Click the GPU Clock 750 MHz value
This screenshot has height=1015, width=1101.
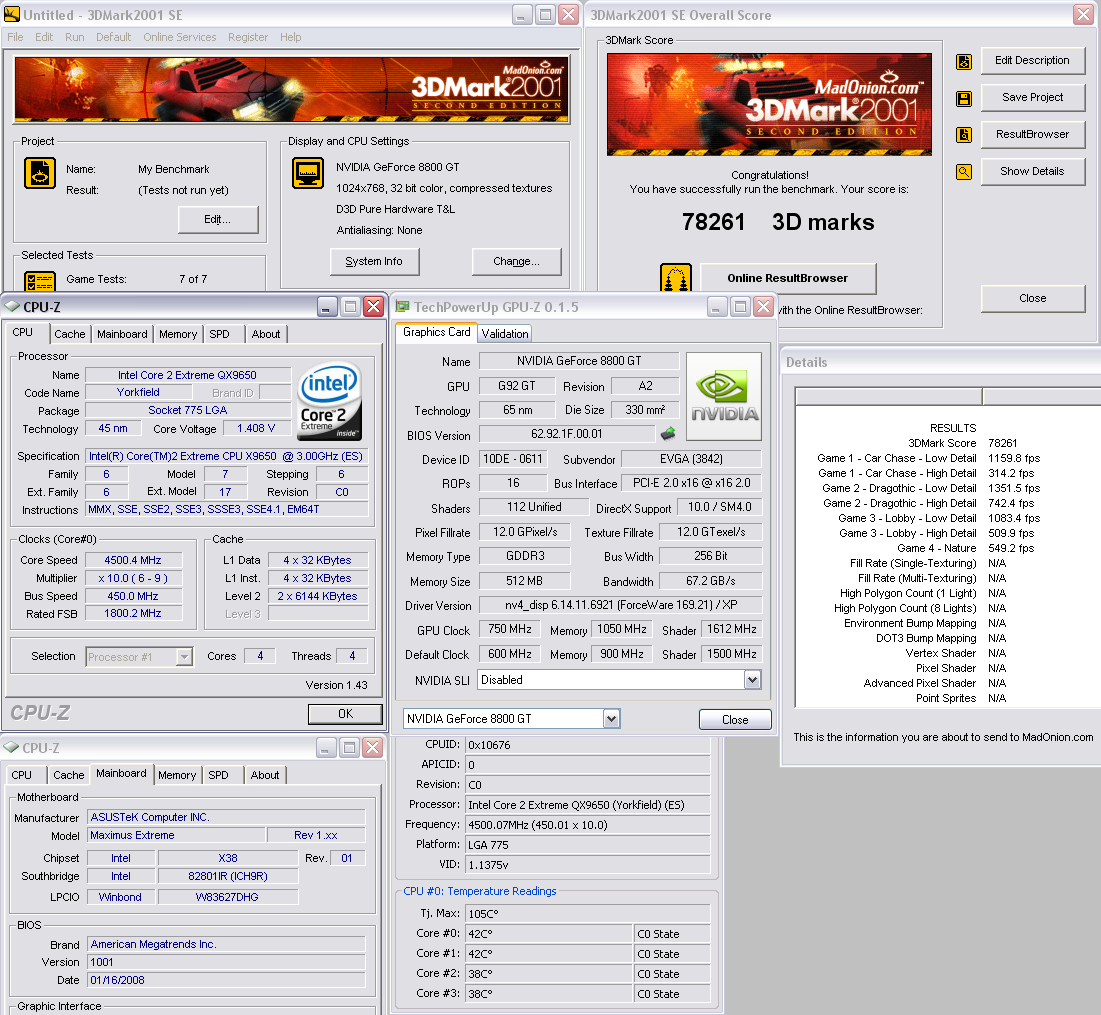click(510, 629)
